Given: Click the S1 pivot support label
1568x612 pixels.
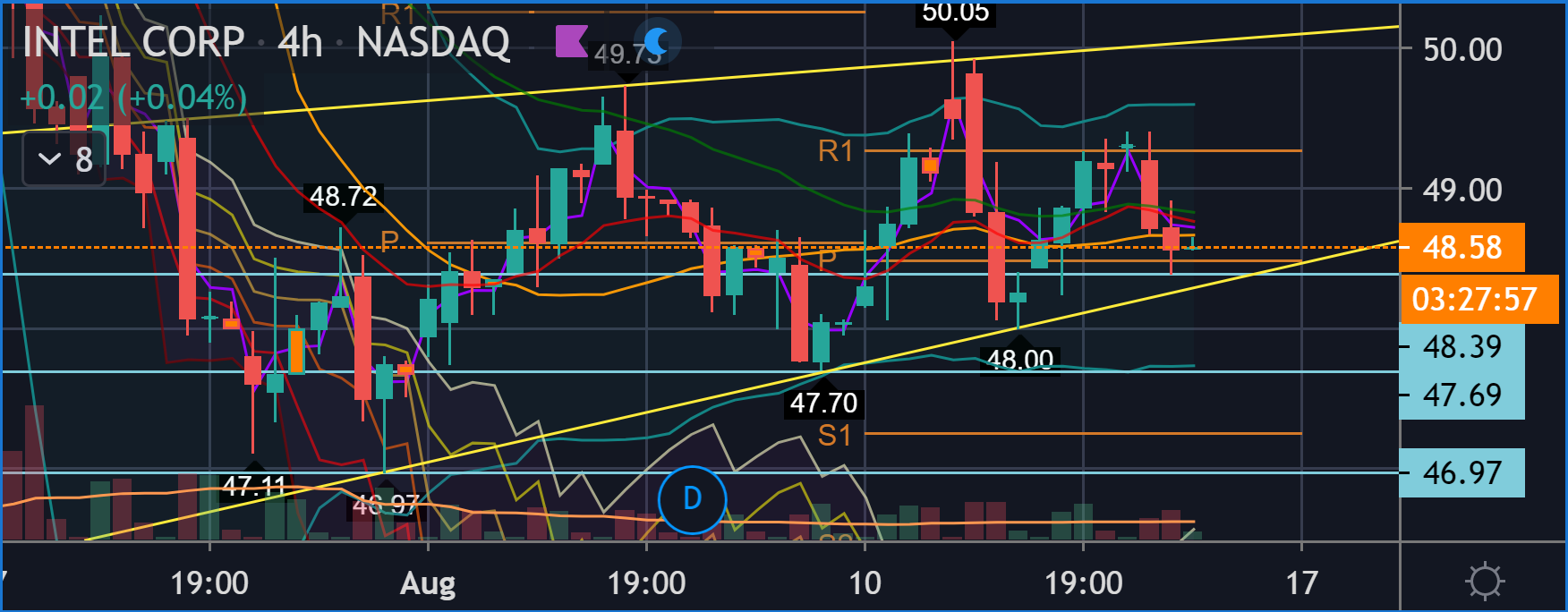Looking at the screenshot, I should 834,436.
